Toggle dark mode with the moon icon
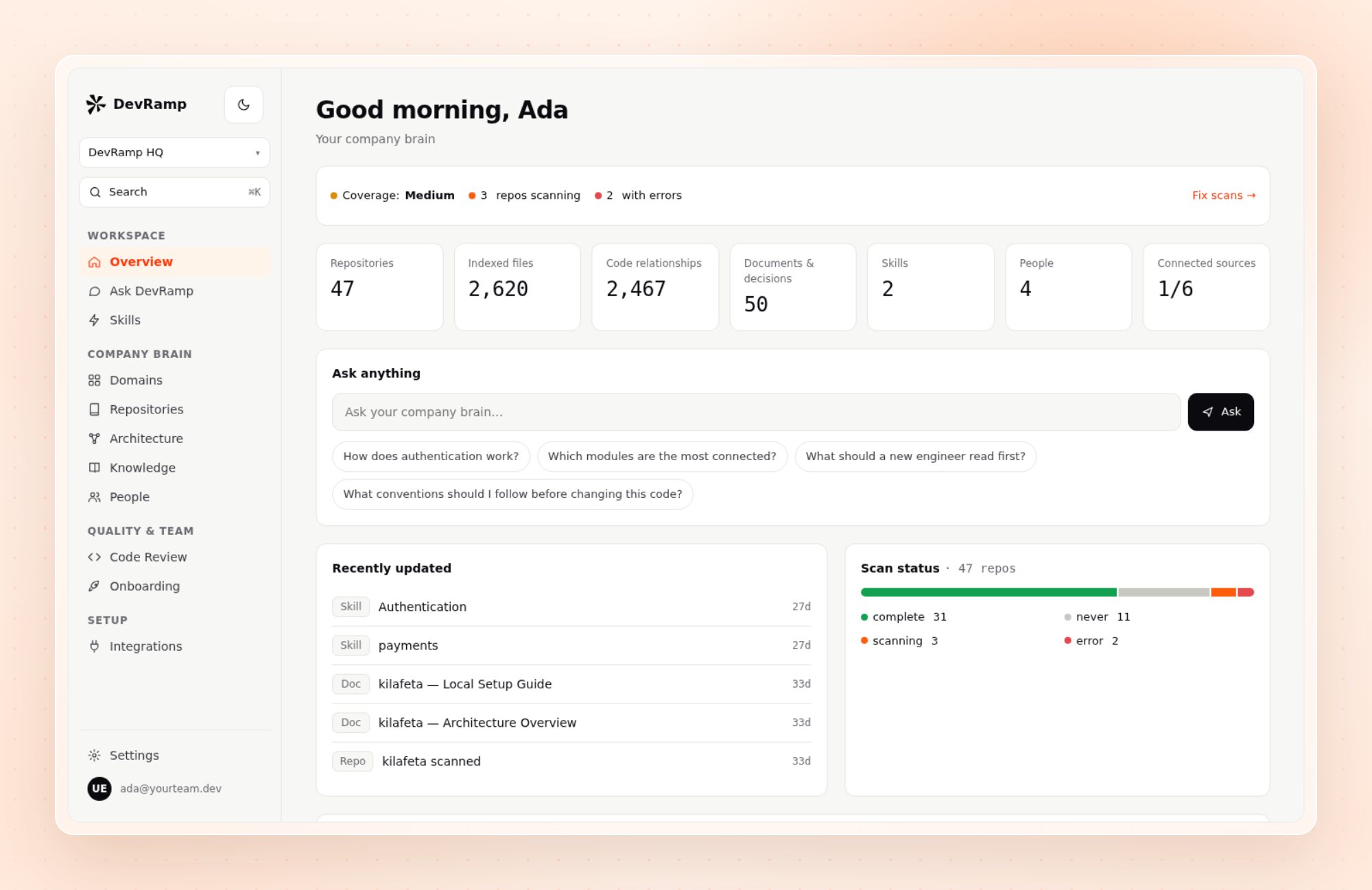Image resolution: width=1372 pixels, height=890 pixels. (244, 105)
